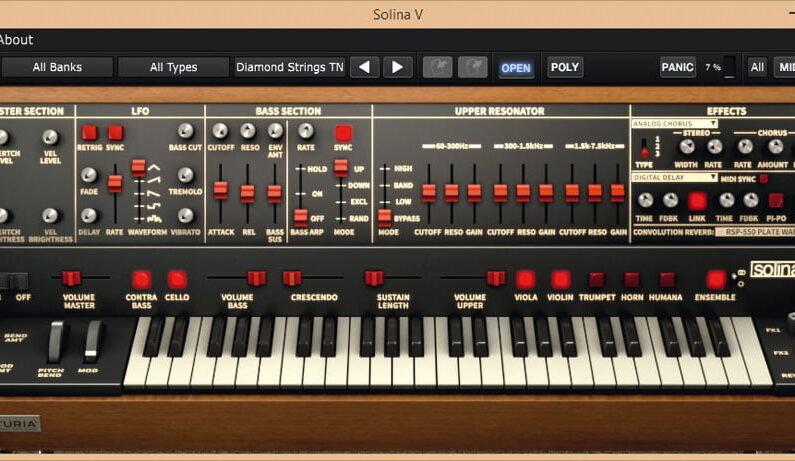Click the Mod wheel

coord(93,342)
